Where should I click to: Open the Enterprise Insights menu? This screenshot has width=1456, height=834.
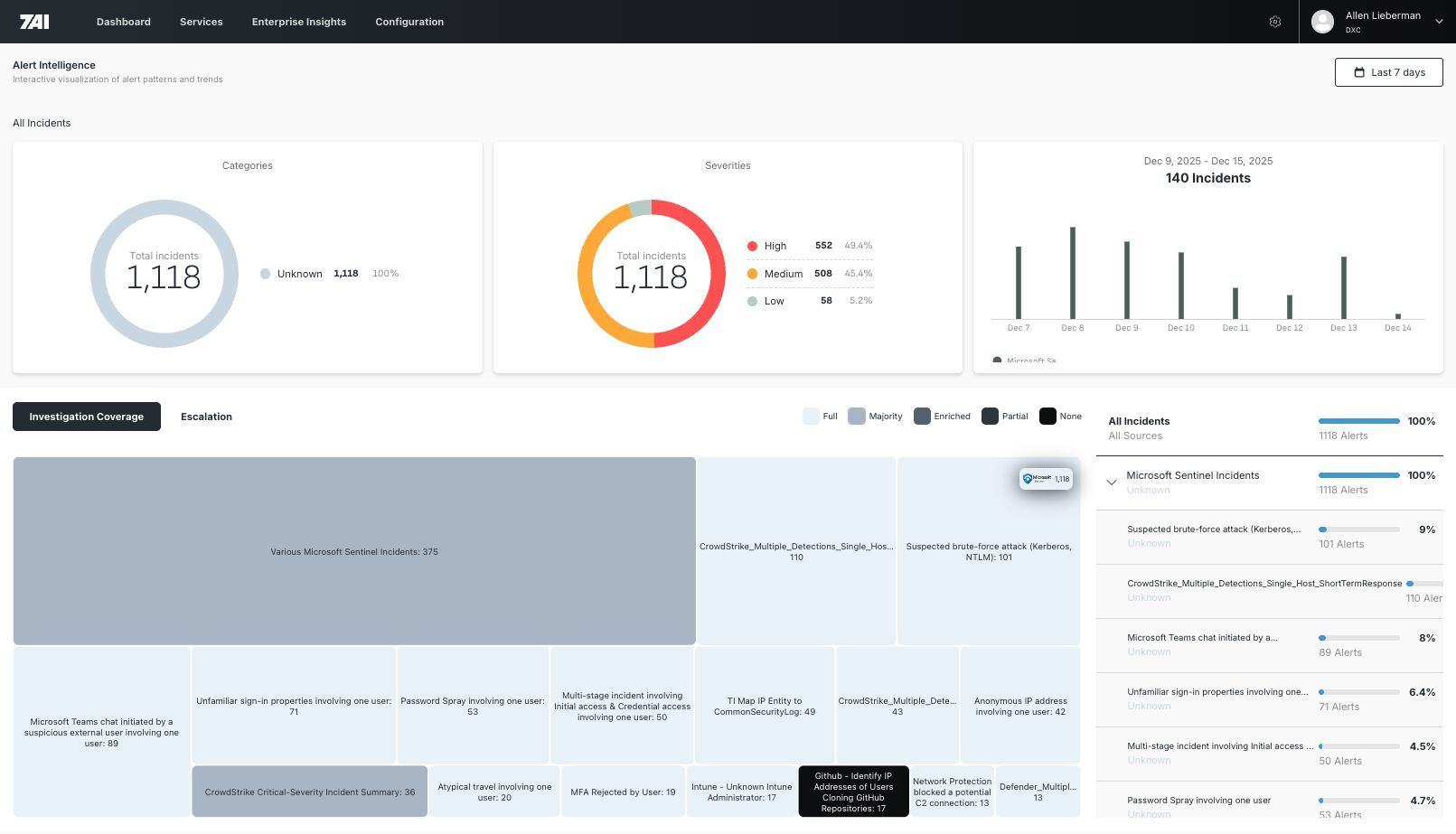coord(299,22)
